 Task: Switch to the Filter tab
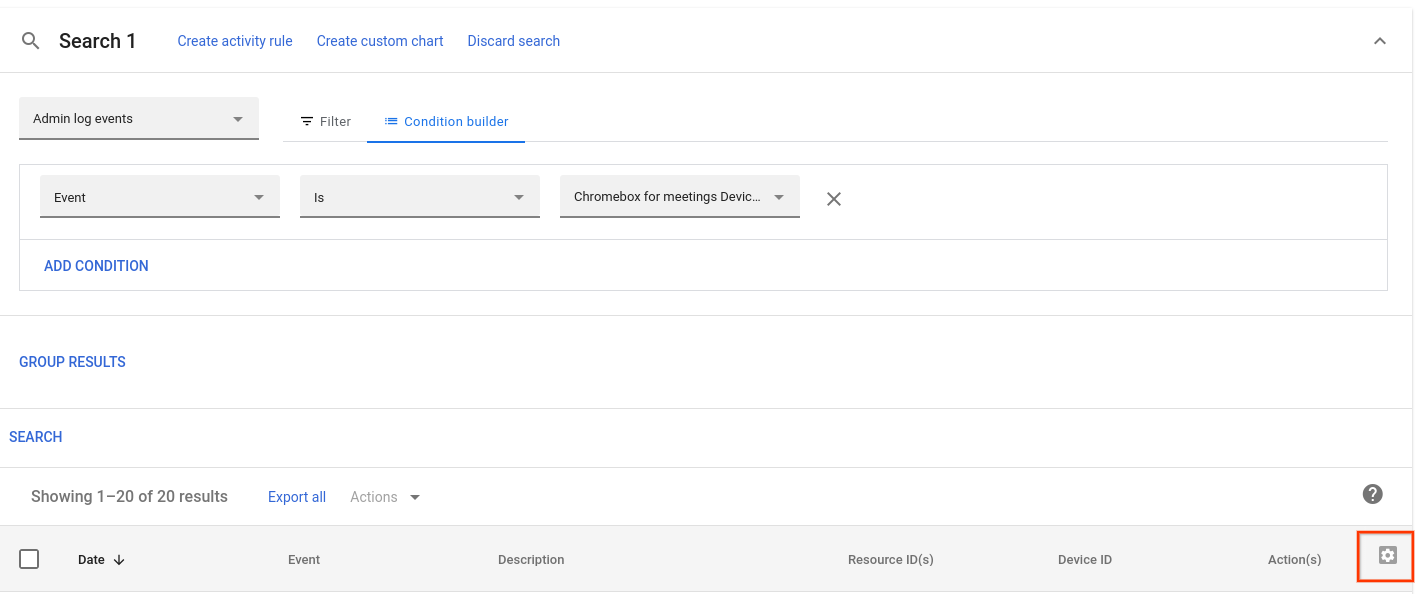[x=325, y=121]
